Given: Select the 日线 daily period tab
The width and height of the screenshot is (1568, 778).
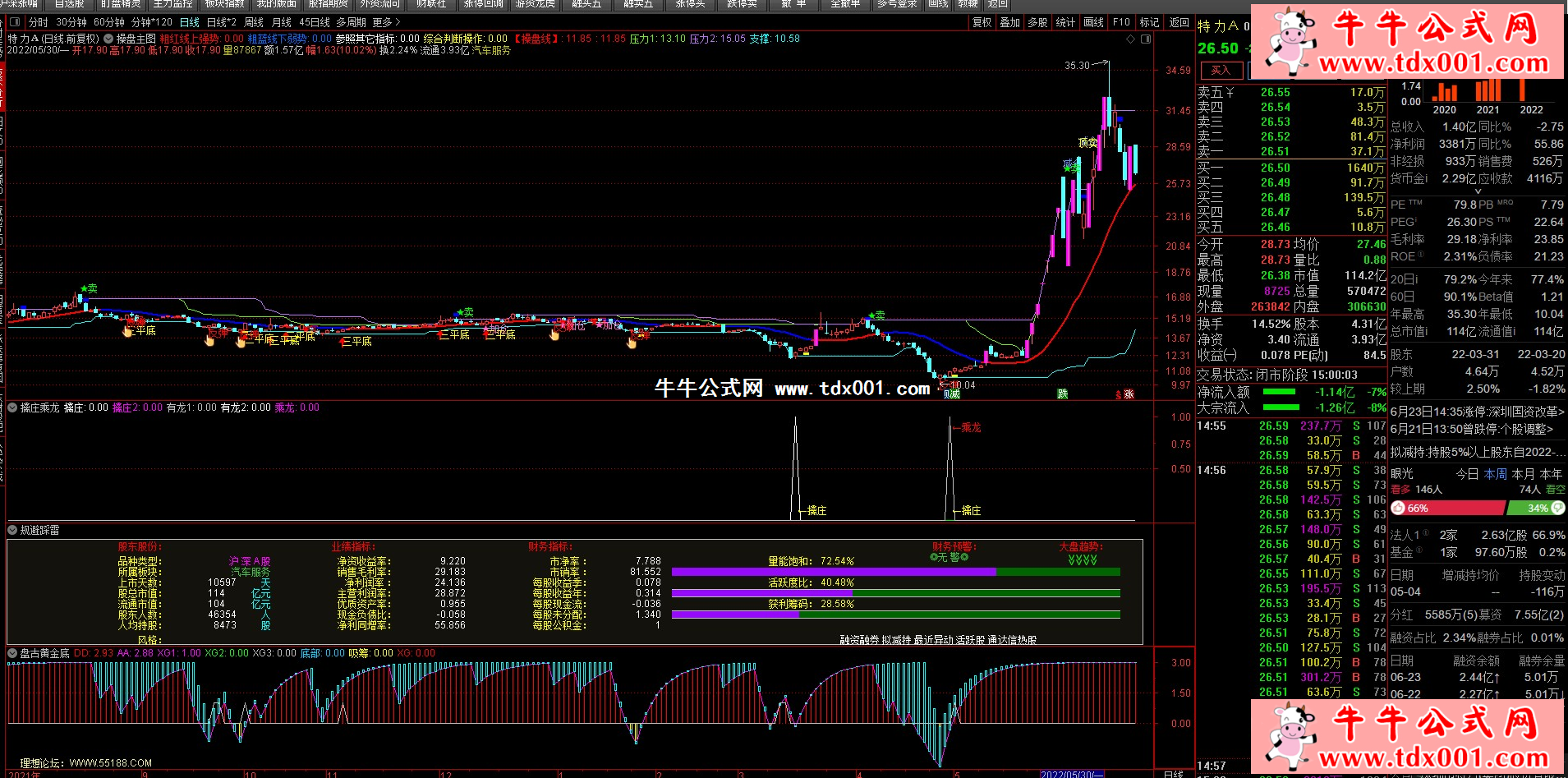Looking at the screenshot, I should (190, 22).
